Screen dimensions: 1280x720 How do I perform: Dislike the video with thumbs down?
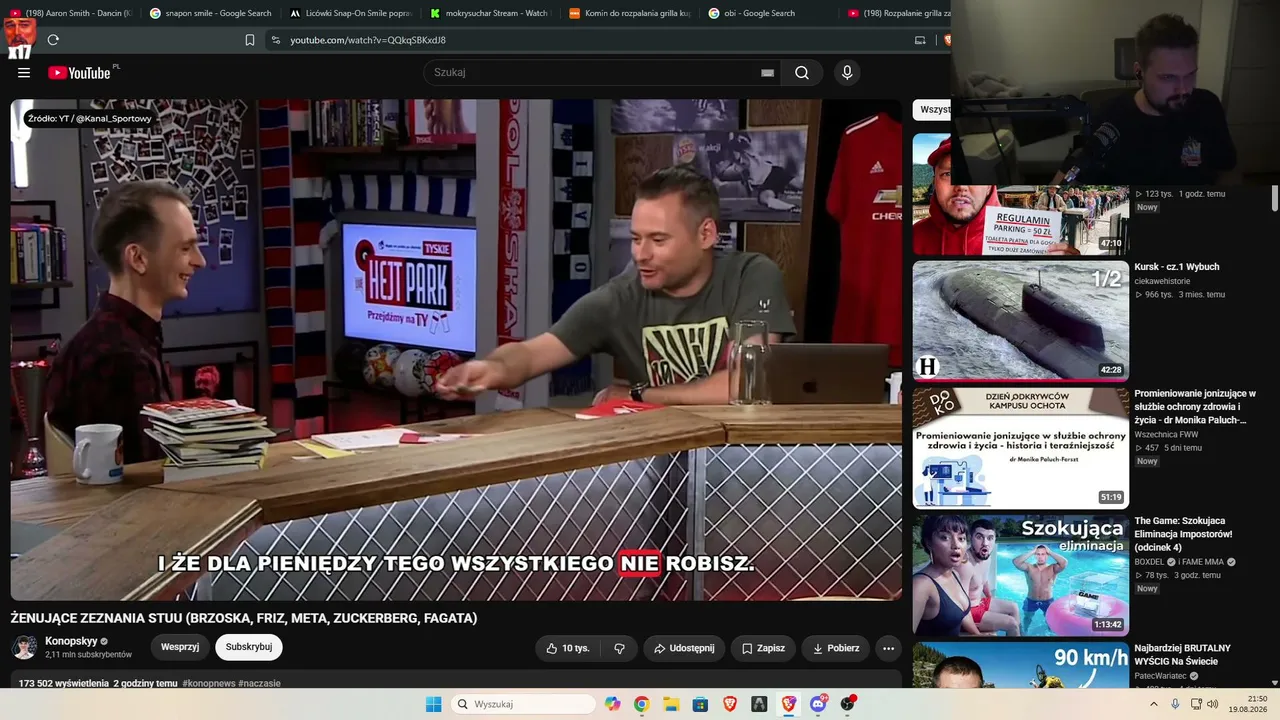pyautogui.click(x=619, y=648)
